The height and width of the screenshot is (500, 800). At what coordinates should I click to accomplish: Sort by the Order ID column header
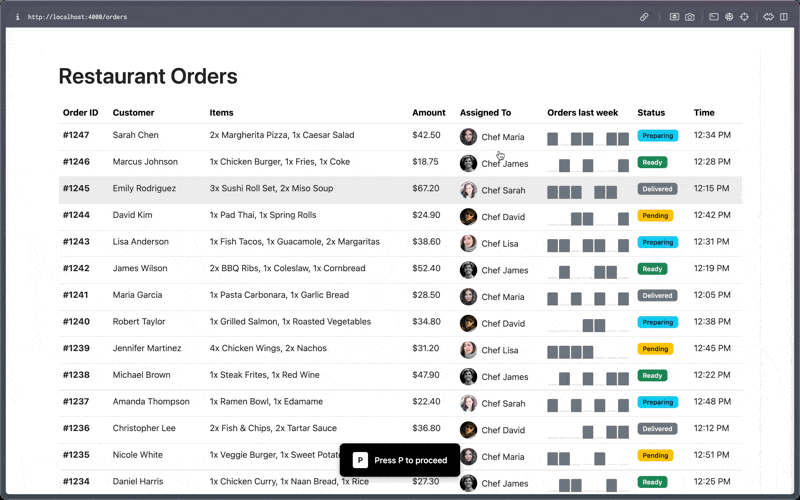pyautogui.click(x=80, y=113)
